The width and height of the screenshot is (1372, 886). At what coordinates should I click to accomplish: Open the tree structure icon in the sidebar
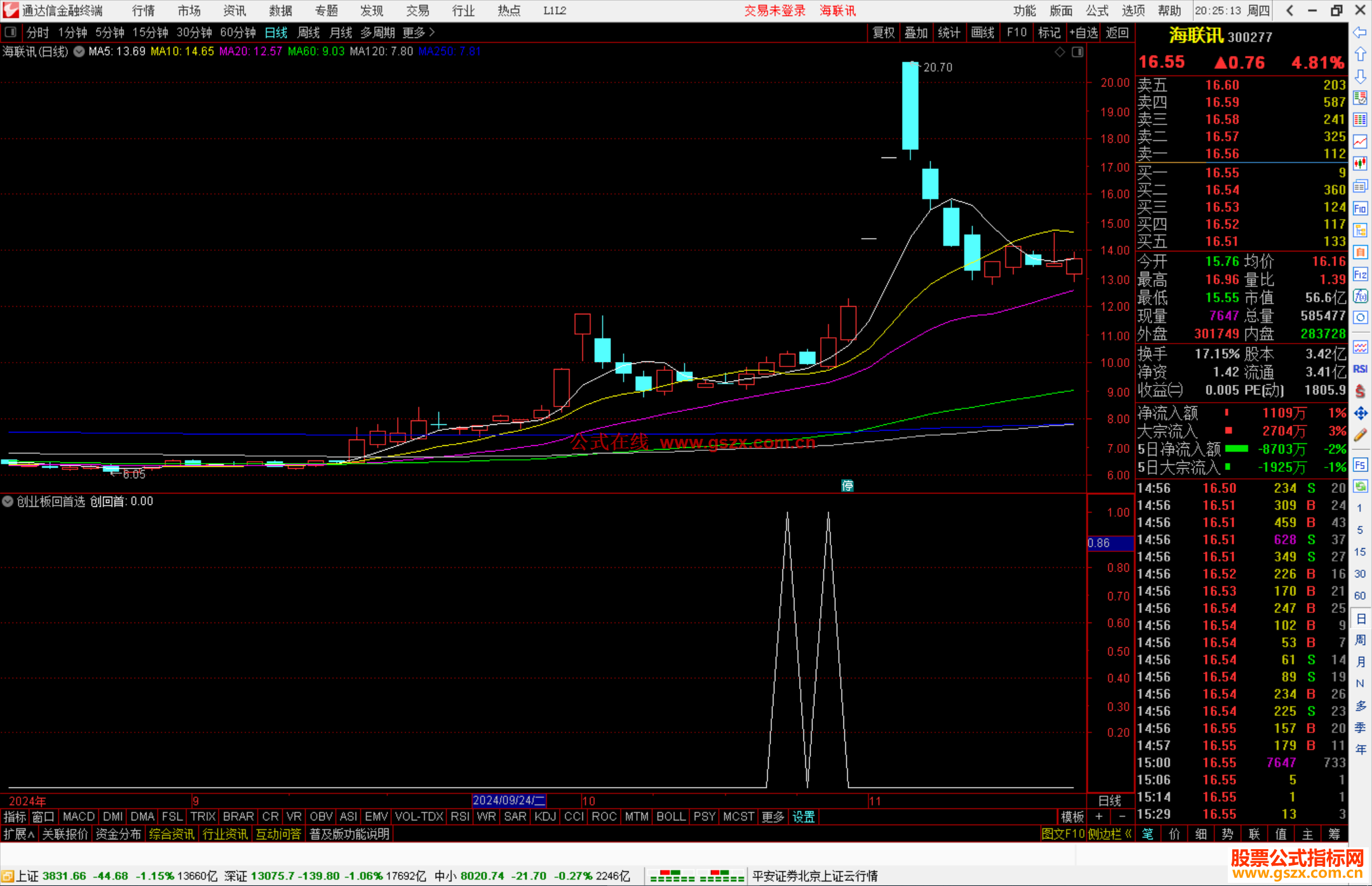coord(1360,231)
